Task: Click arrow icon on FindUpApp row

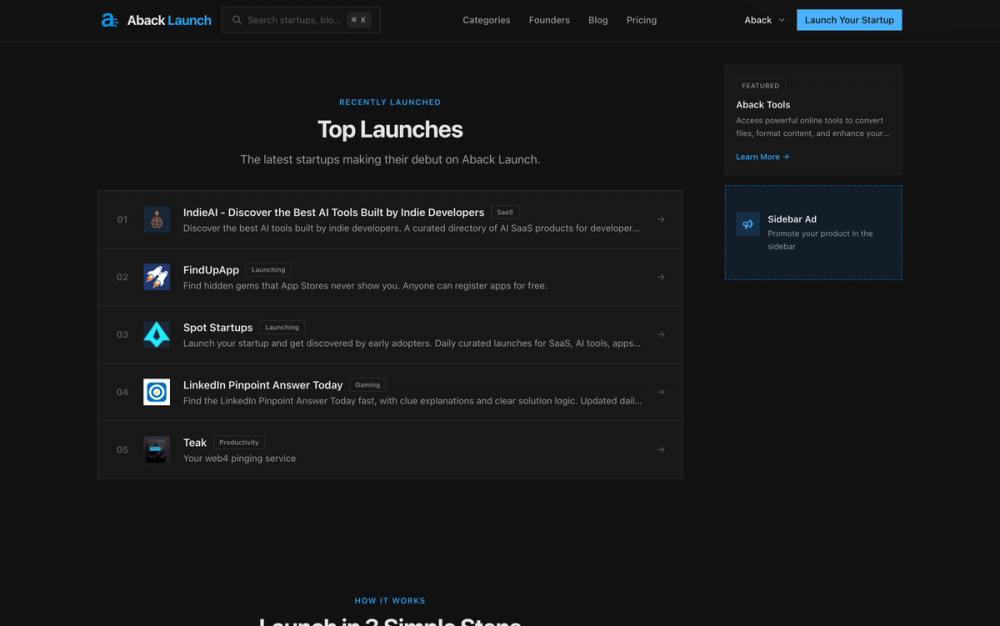Action: (661, 277)
